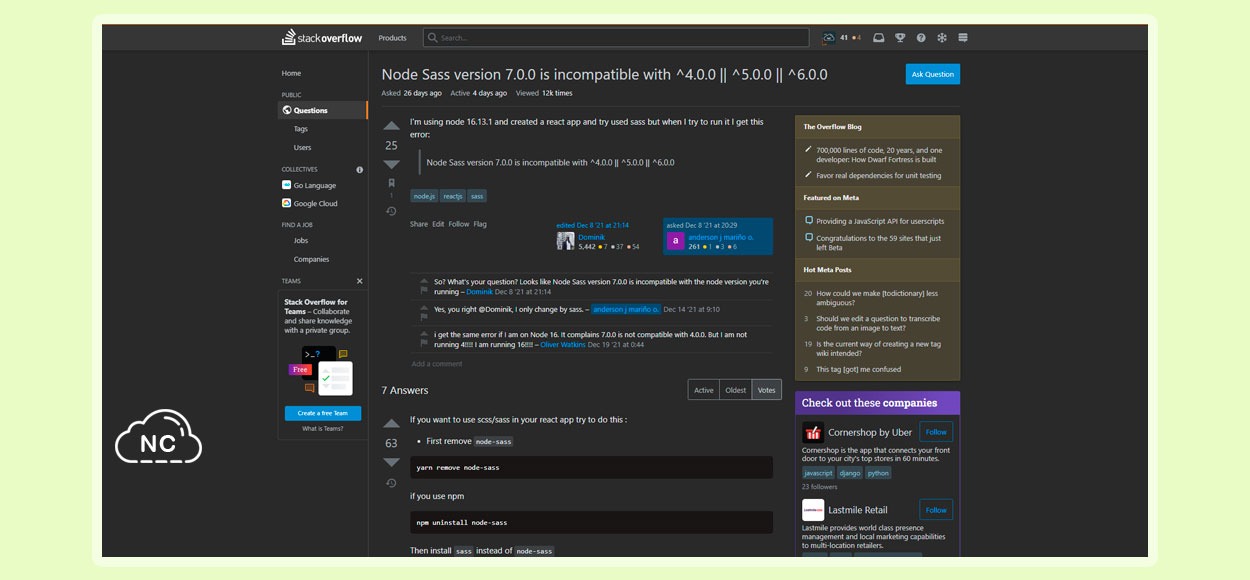The height and width of the screenshot is (580, 1250).
Task: Click the node.js tag
Action: pyautogui.click(x=424, y=196)
